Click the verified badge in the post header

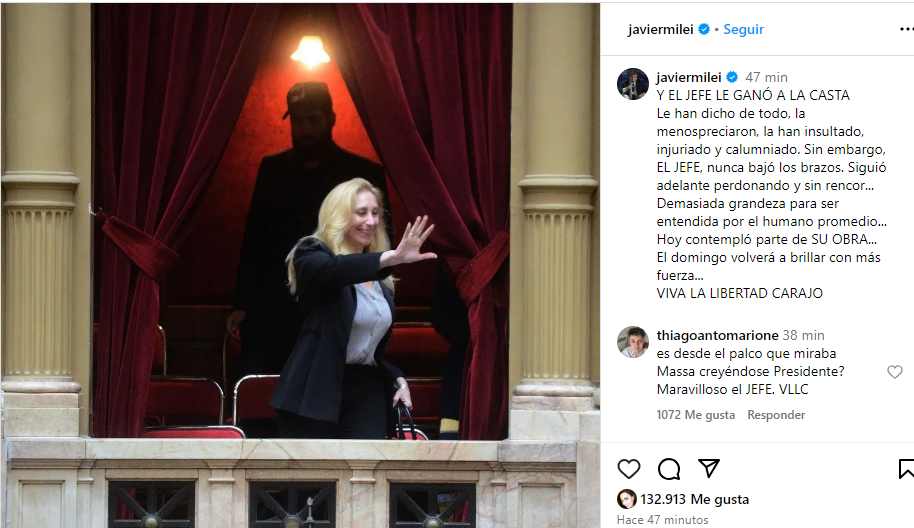coord(704,29)
